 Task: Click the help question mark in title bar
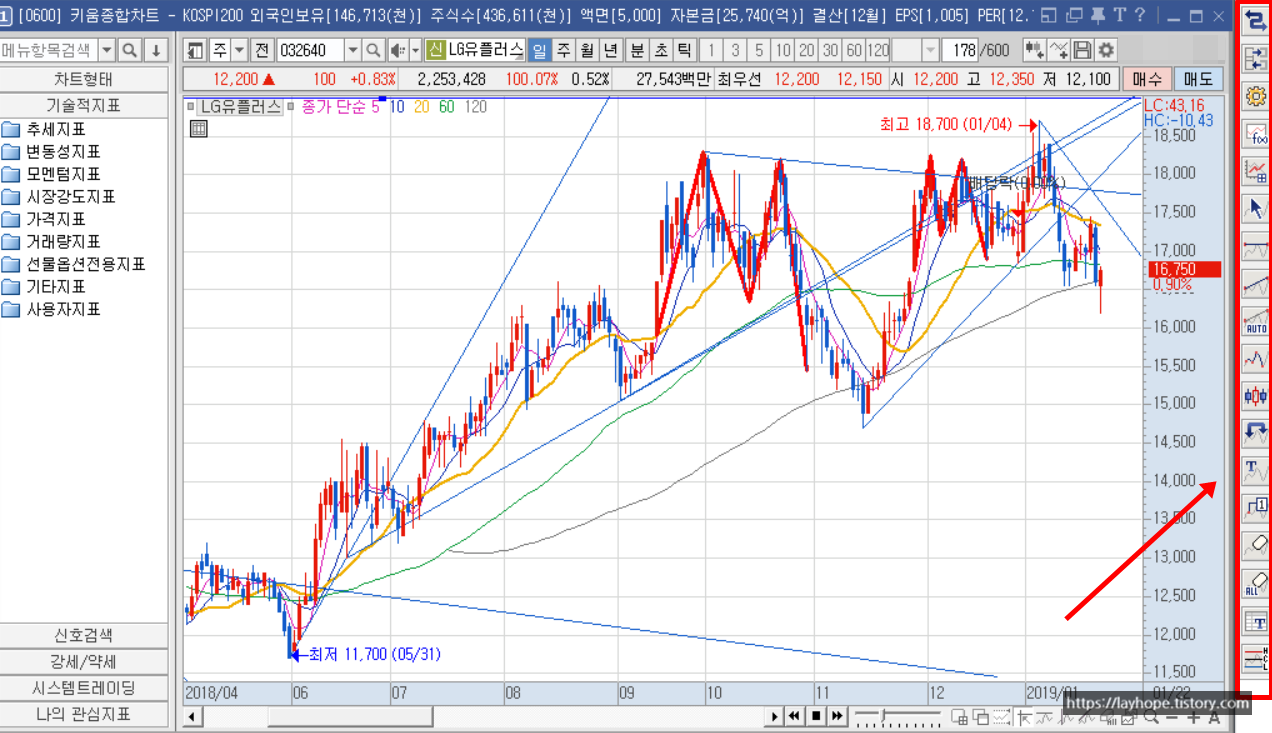(x=1139, y=15)
